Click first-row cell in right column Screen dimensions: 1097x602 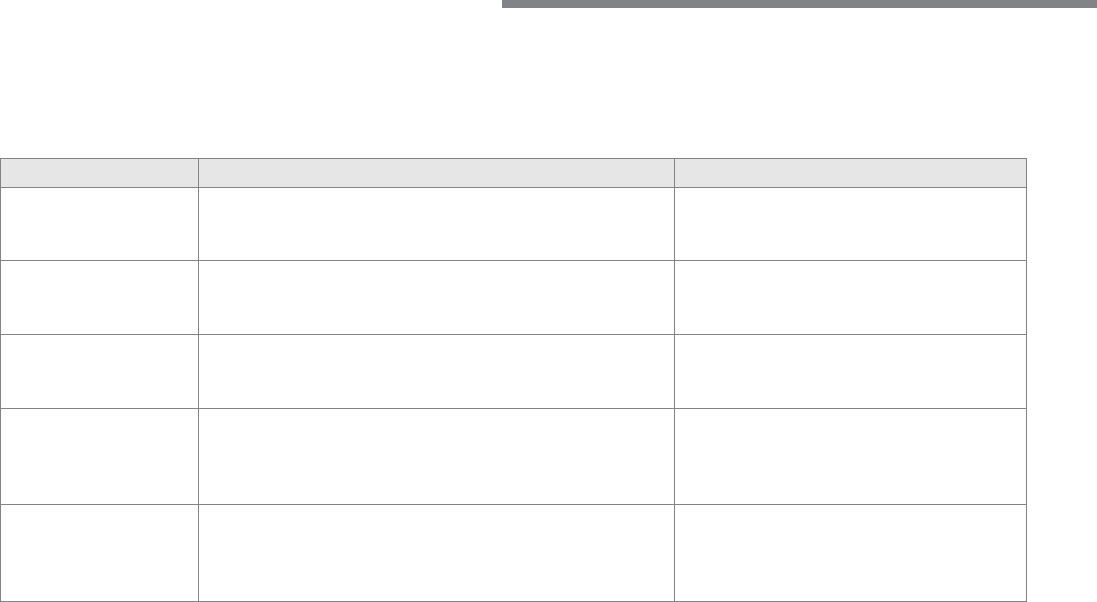850,224
